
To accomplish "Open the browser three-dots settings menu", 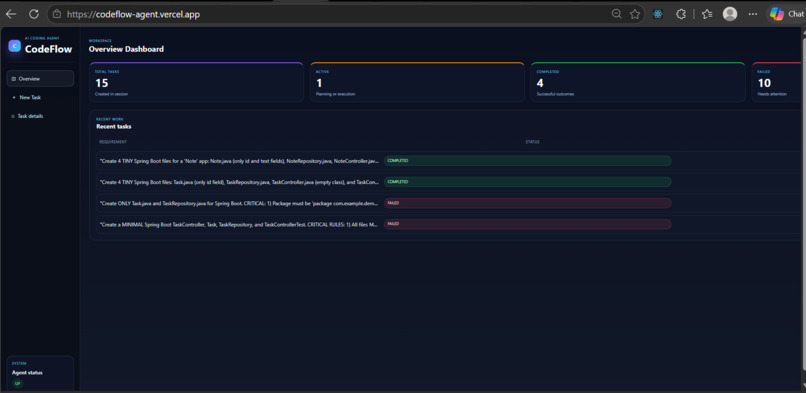I will click(x=753, y=14).
